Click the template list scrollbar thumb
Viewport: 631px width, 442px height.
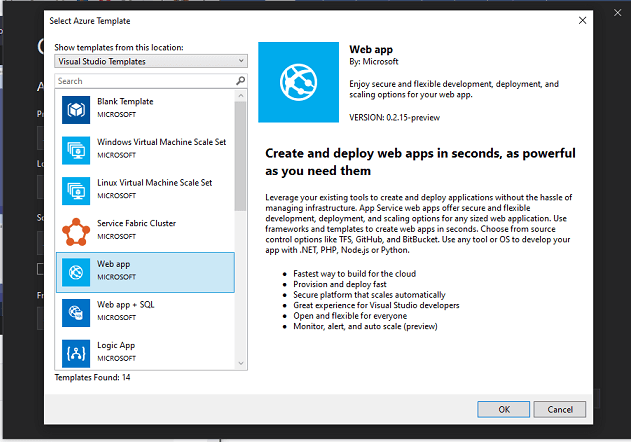241,156
